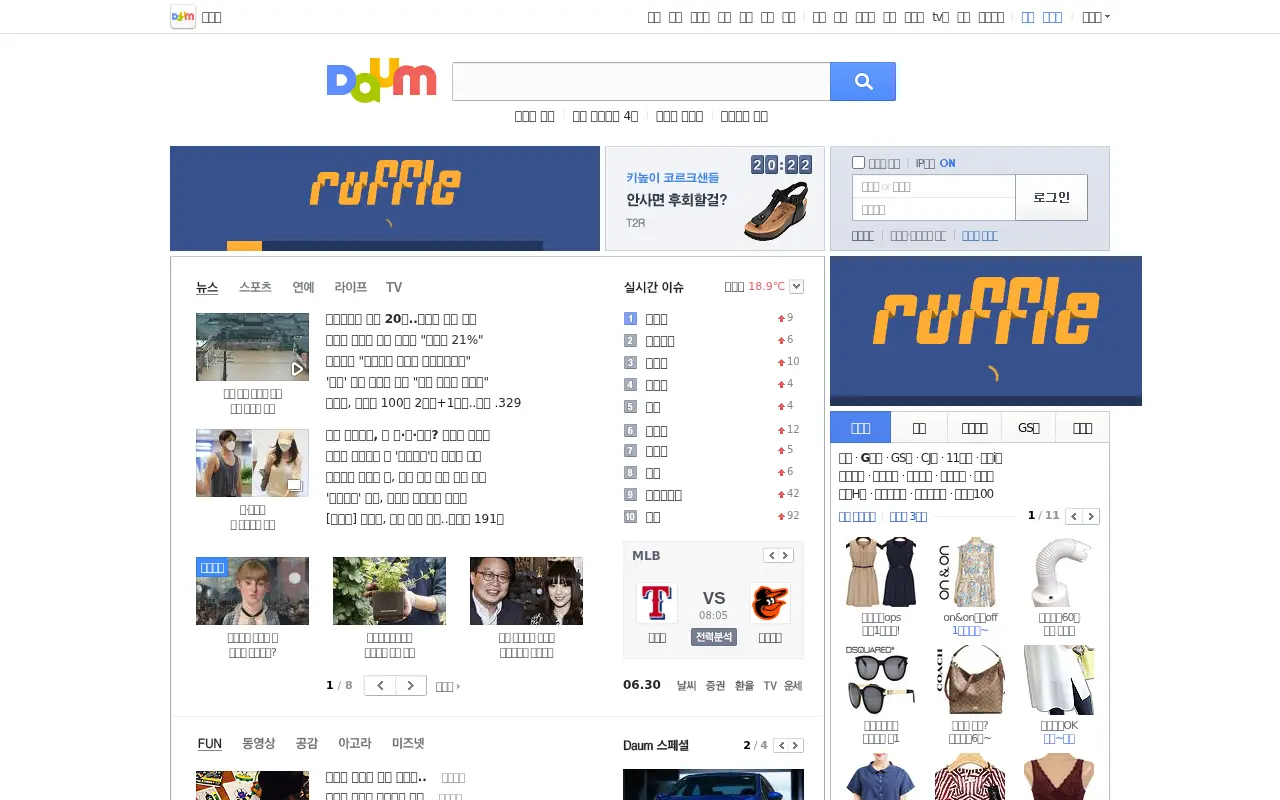Show next news photo page
The width and height of the screenshot is (1280, 800).
pos(411,685)
